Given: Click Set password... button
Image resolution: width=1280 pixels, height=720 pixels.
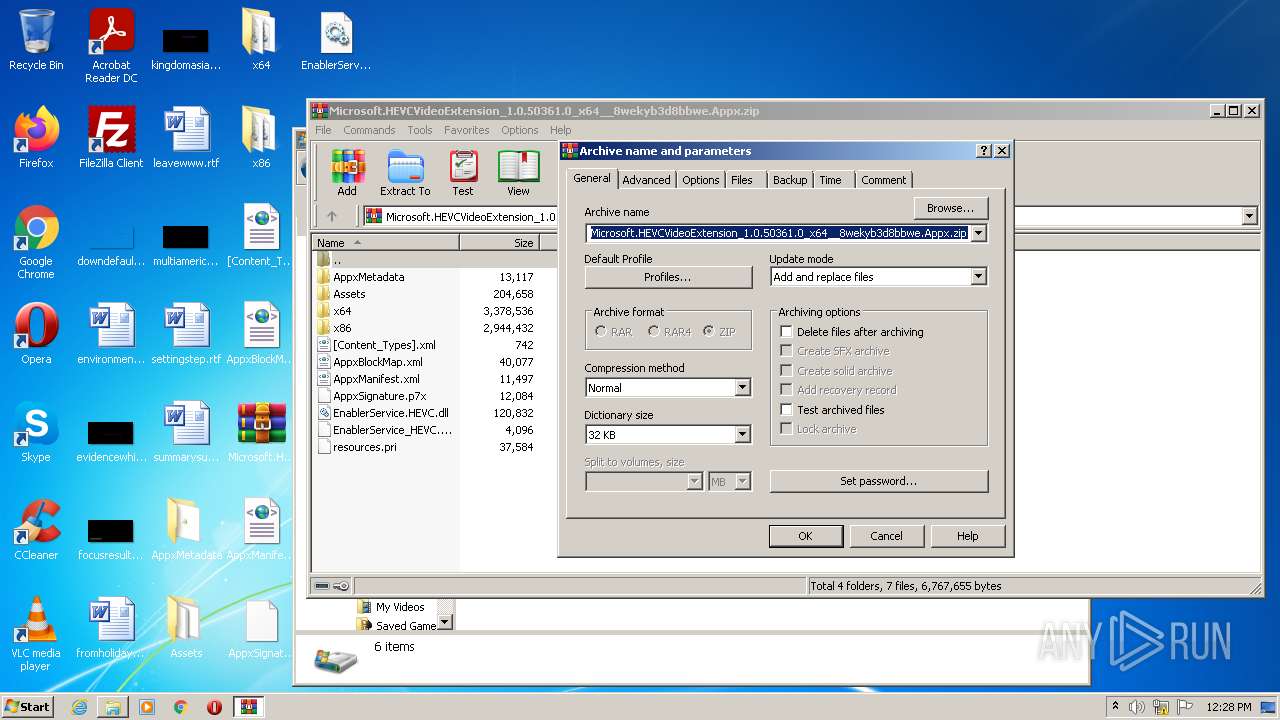Looking at the screenshot, I should [878, 481].
